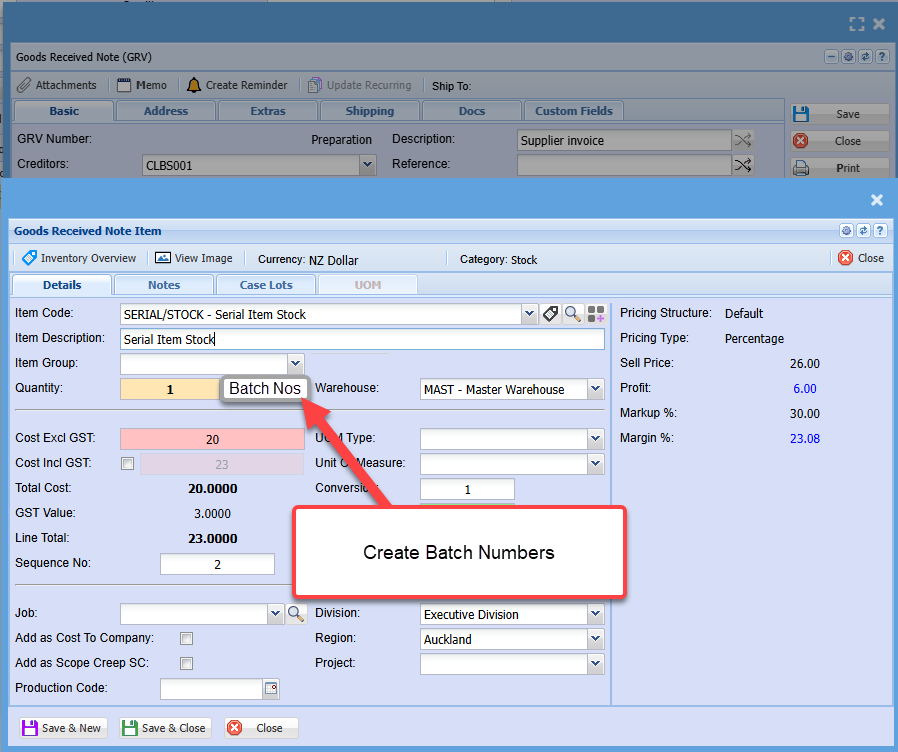Viewport: 898px width, 752px height.
Task: Open the Item Group dropdown
Action: [295, 363]
